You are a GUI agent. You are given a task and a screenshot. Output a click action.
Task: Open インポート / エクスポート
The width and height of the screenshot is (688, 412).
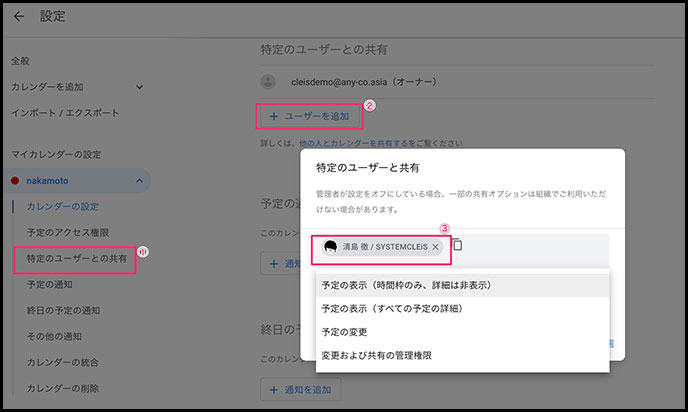(x=65, y=113)
